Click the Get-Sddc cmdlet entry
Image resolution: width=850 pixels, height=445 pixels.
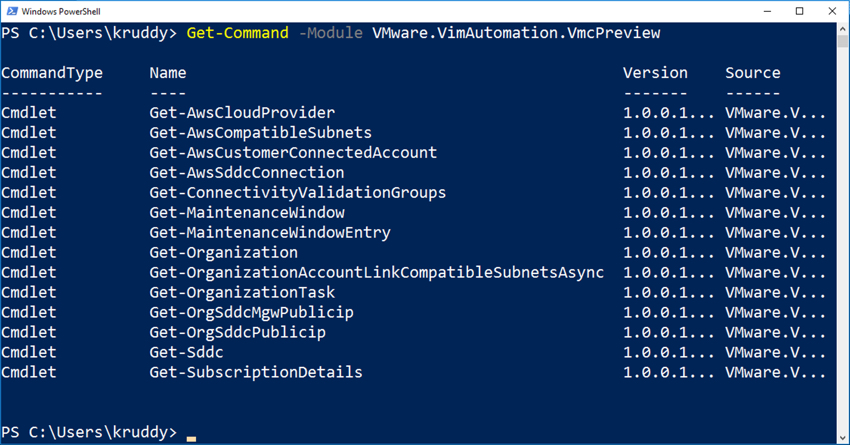[x=186, y=352]
